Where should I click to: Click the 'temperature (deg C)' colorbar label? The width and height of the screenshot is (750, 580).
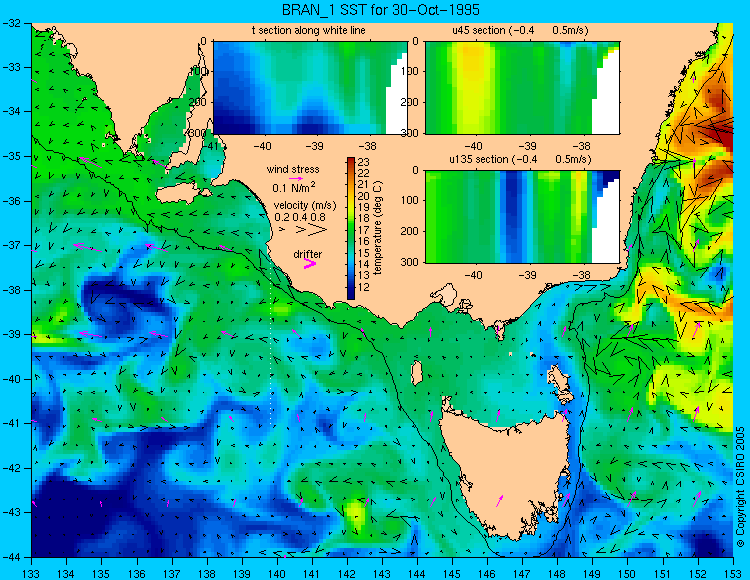pyautogui.click(x=377, y=228)
